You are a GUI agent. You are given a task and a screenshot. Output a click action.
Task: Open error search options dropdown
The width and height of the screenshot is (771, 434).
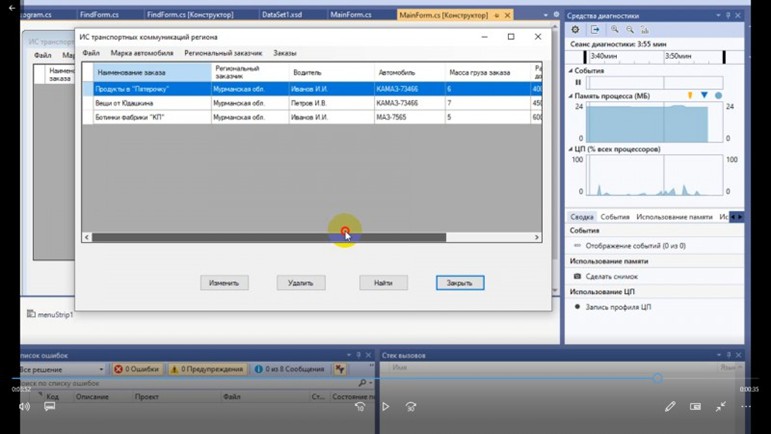tap(370, 383)
